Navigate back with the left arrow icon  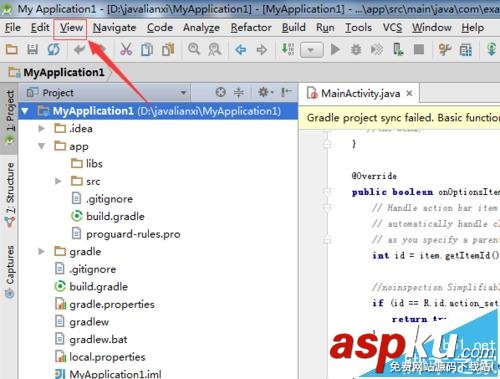coord(241,50)
